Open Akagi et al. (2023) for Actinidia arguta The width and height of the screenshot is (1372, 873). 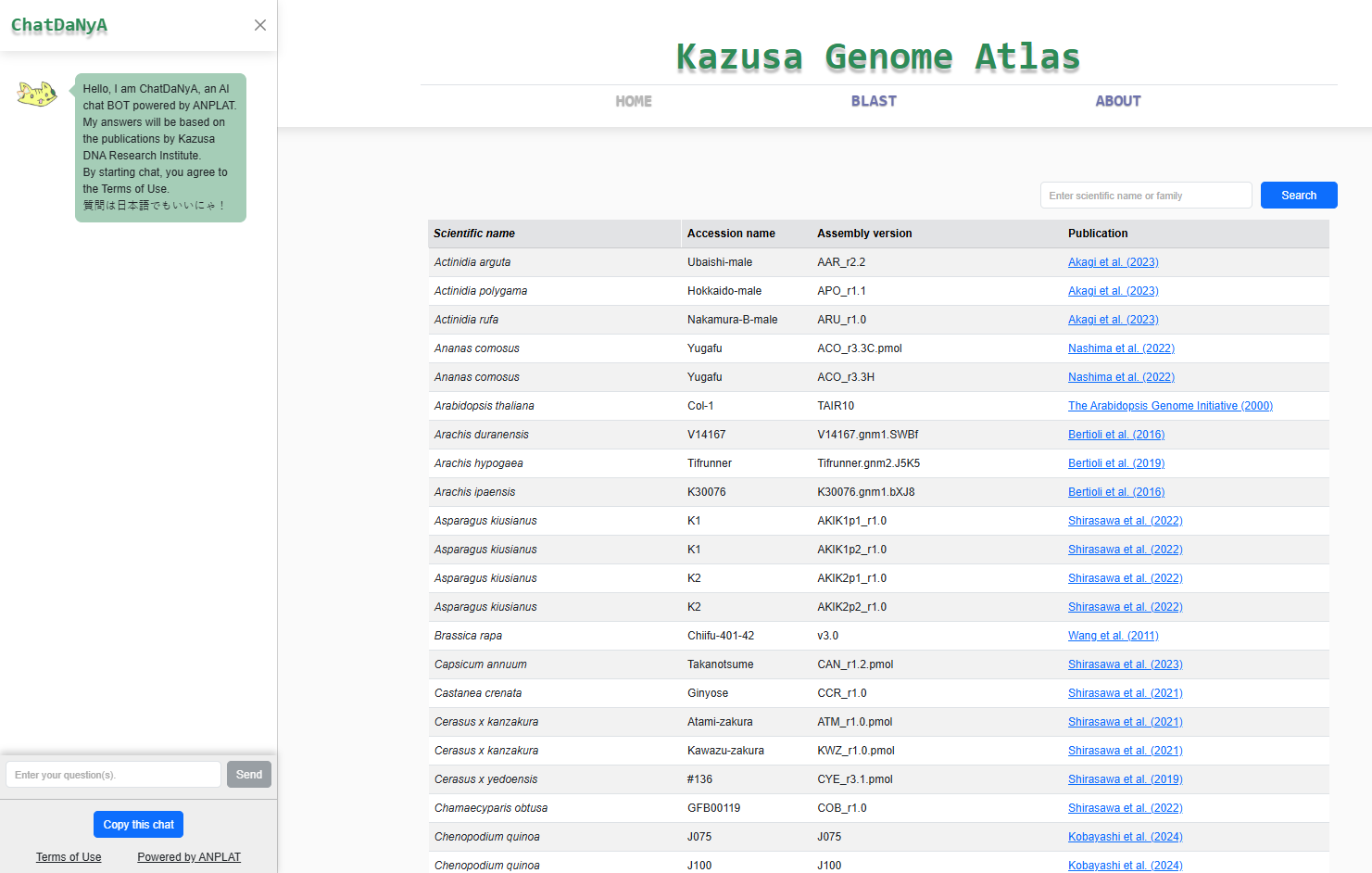coord(1114,262)
